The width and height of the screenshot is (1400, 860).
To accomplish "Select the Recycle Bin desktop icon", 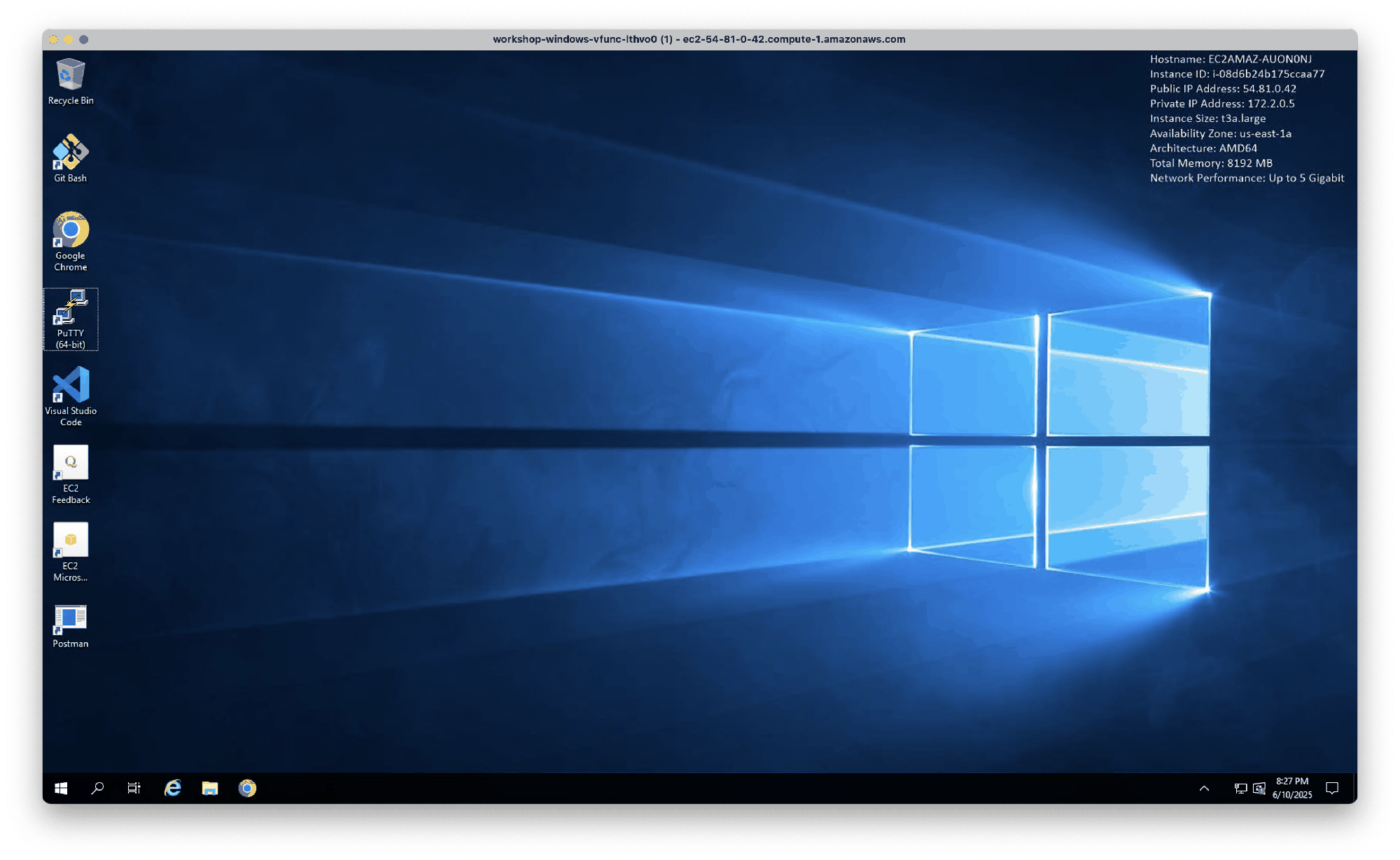I will [71, 82].
